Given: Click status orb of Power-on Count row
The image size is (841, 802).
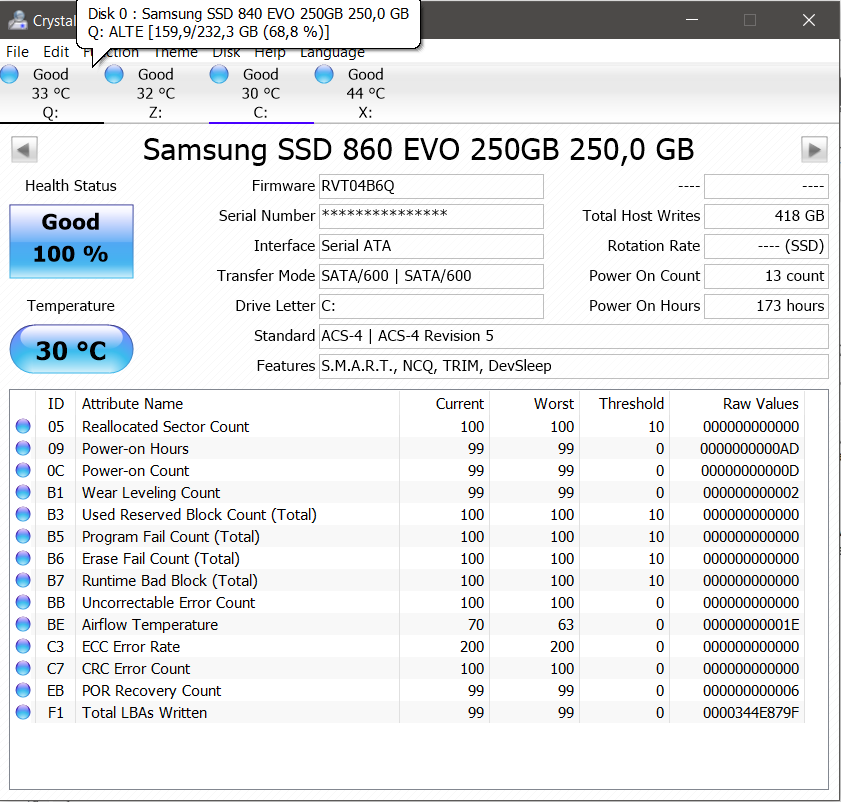Looking at the screenshot, I should [23, 470].
